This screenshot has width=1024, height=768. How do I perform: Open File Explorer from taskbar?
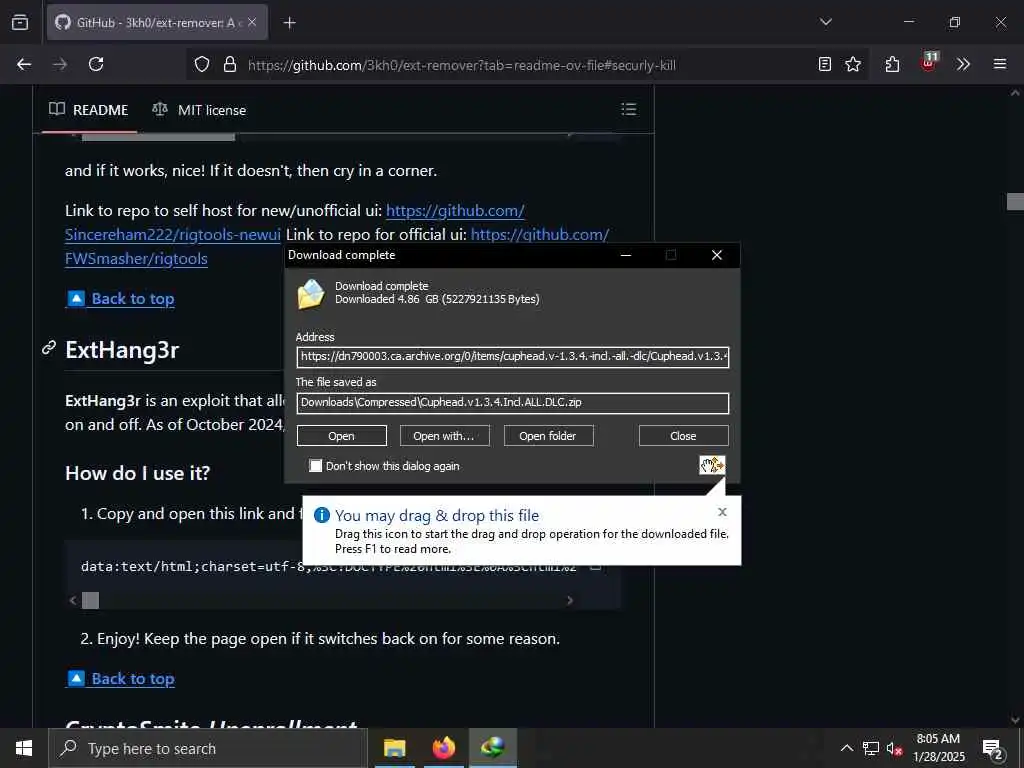pyautogui.click(x=394, y=748)
